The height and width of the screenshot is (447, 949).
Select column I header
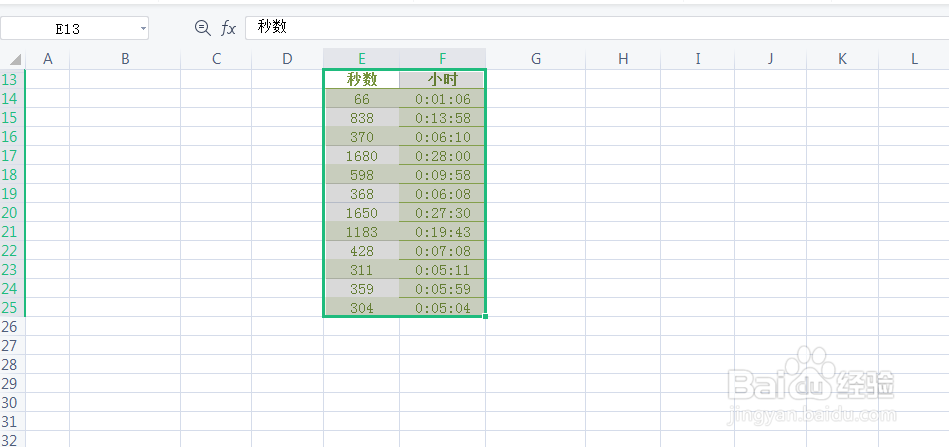pos(697,59)
